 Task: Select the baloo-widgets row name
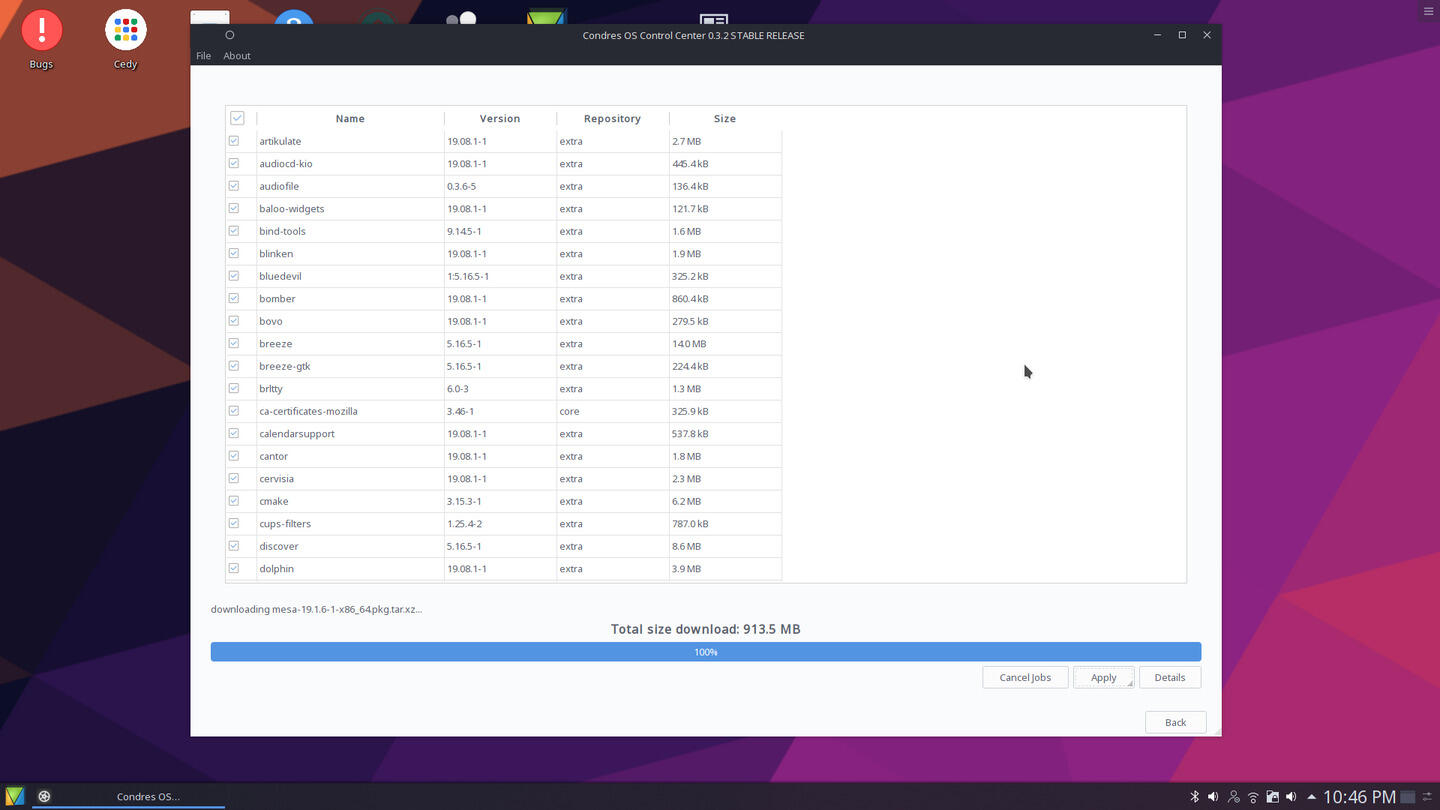(292, 209)
